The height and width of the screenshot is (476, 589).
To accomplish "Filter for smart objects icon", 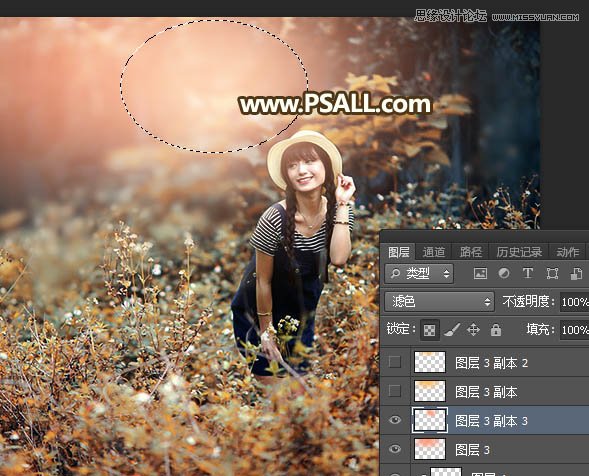I will coord(576,274).
